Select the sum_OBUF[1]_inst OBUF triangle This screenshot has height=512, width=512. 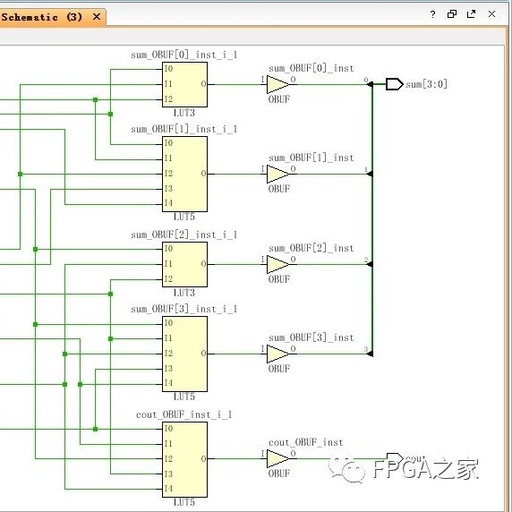(x=277, y=174)
